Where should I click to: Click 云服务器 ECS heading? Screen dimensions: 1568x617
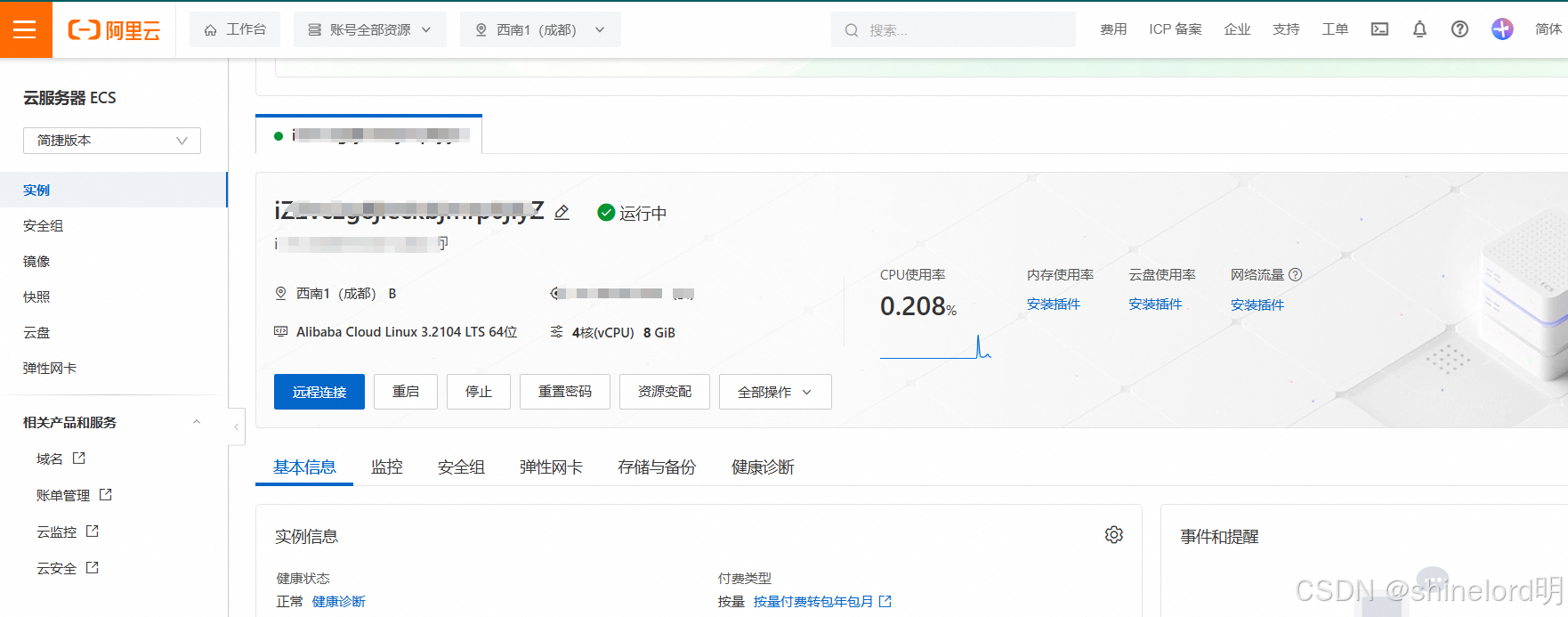pyautogui.click(x=69, y=98)
